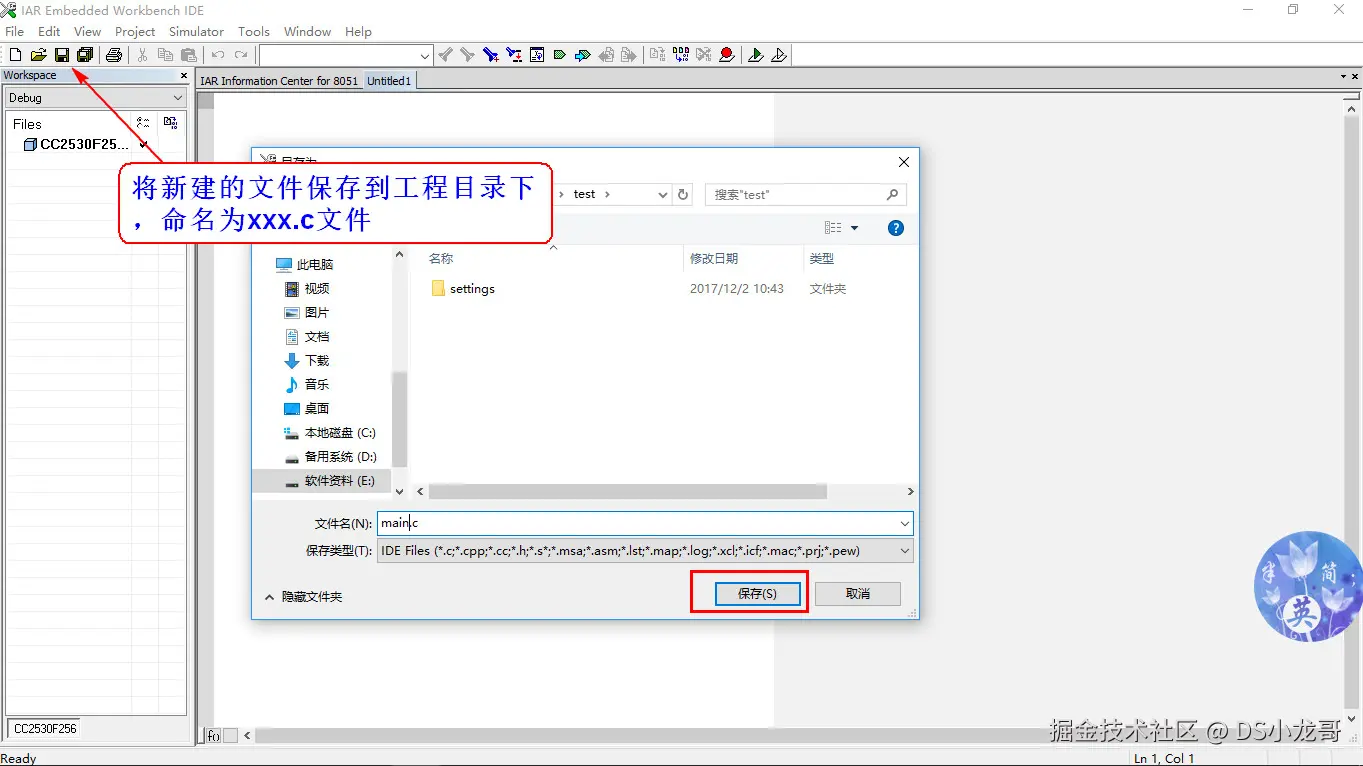Viewport: 1363px width, 766px height.
Task: Open the Save All toolbar icon
Action: click(x=85, y=55)
